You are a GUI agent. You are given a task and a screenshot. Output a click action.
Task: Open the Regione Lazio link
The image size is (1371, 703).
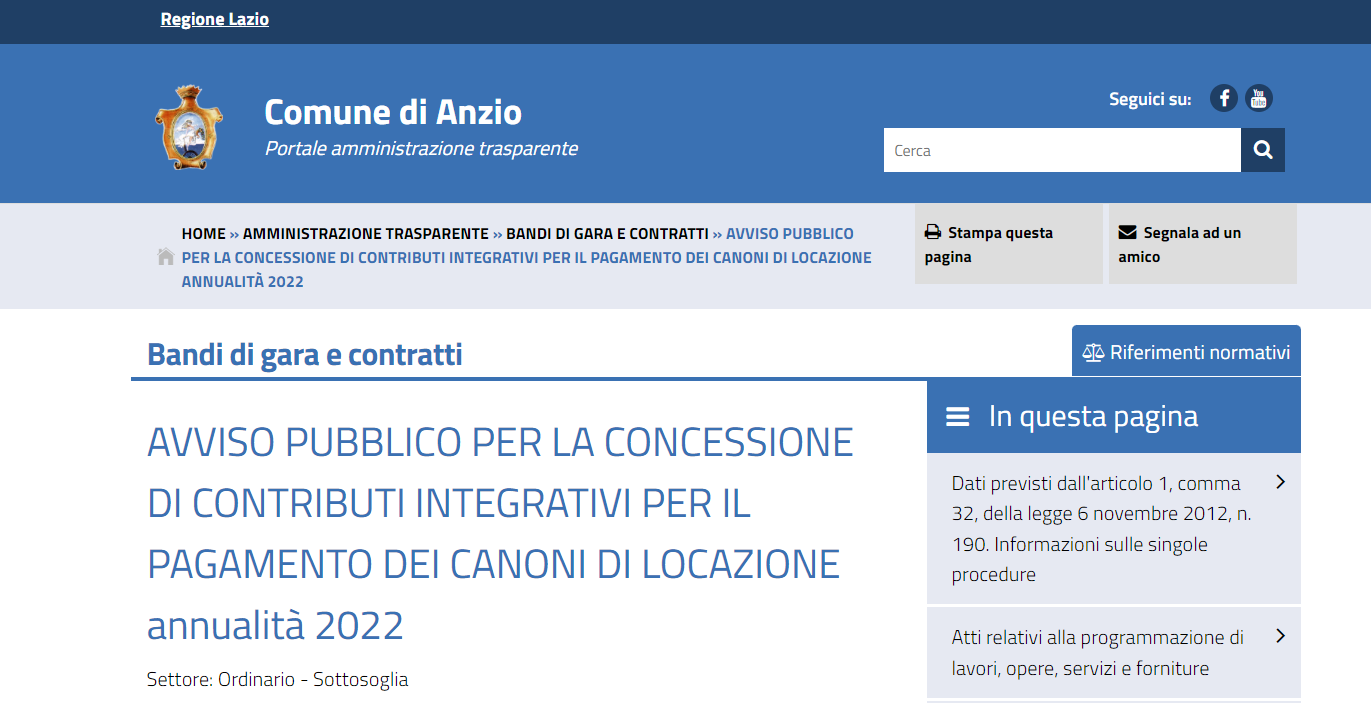[215, 19]
